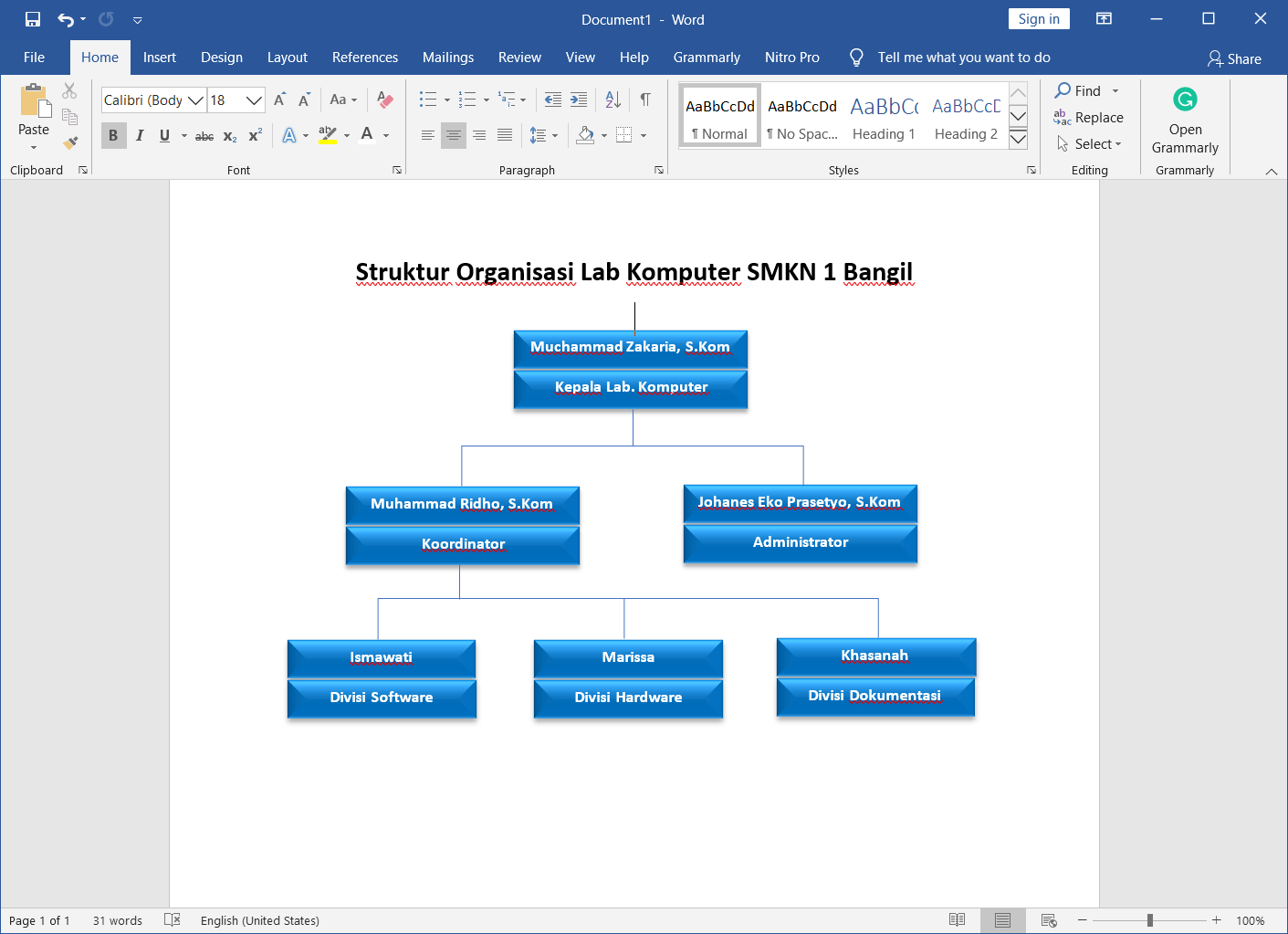
Task: Switch to the Insert tab
Action: click(x=160, y=58)
